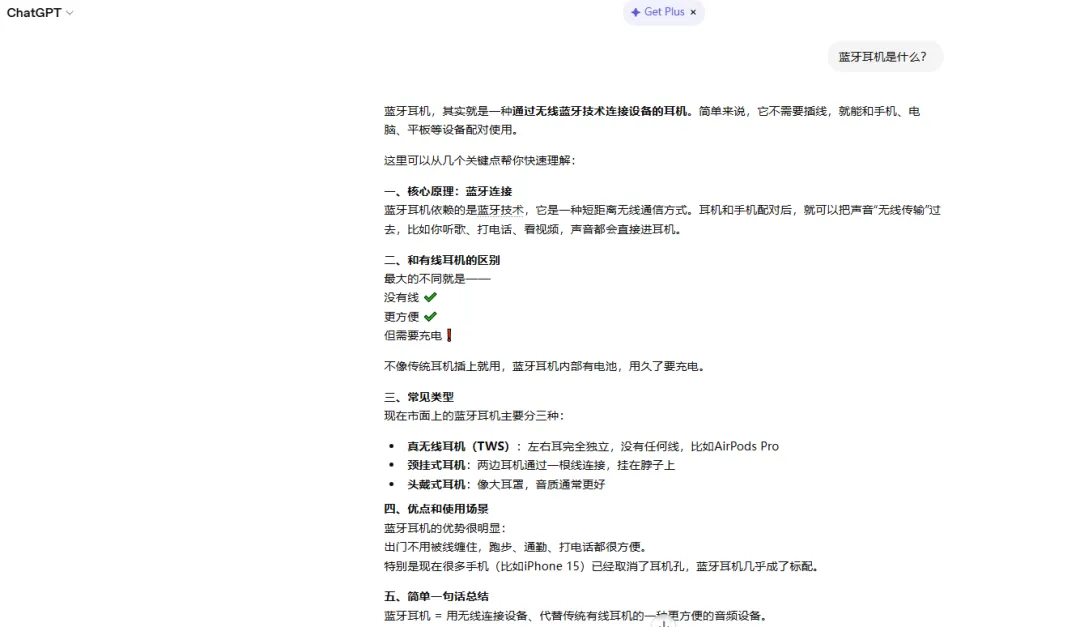Click the line 这里可以从几个关键点帮你快速理解:
This screenshot has height=627, width=1080.
(479, 161)
